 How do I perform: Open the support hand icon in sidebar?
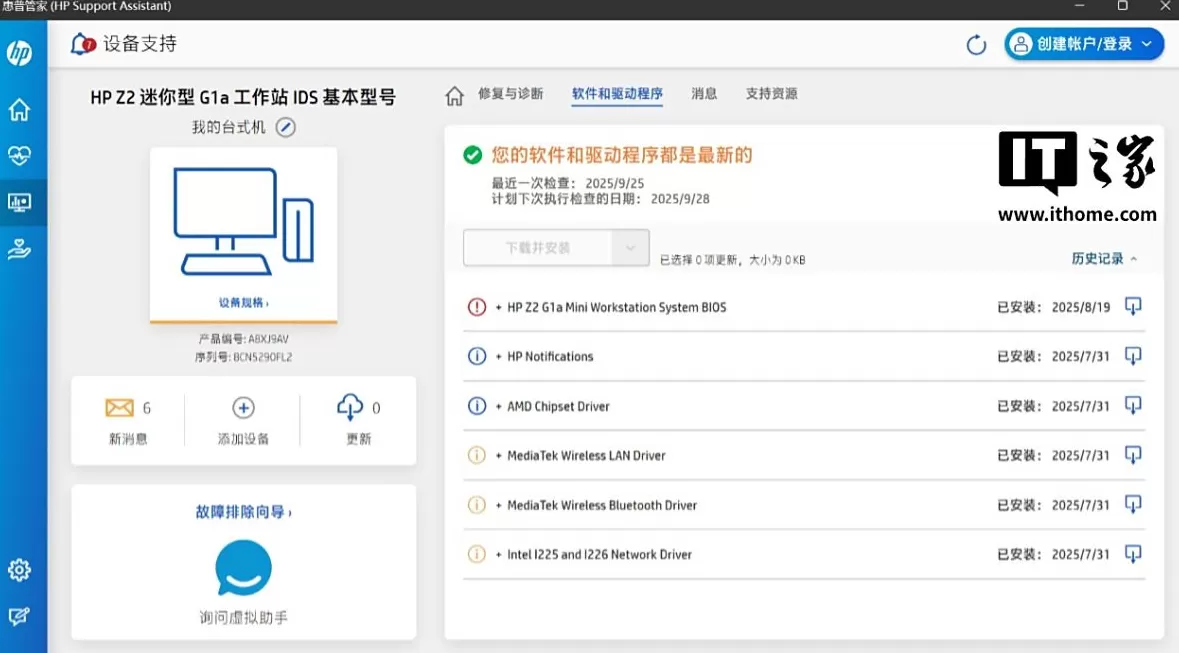[19, 250]
